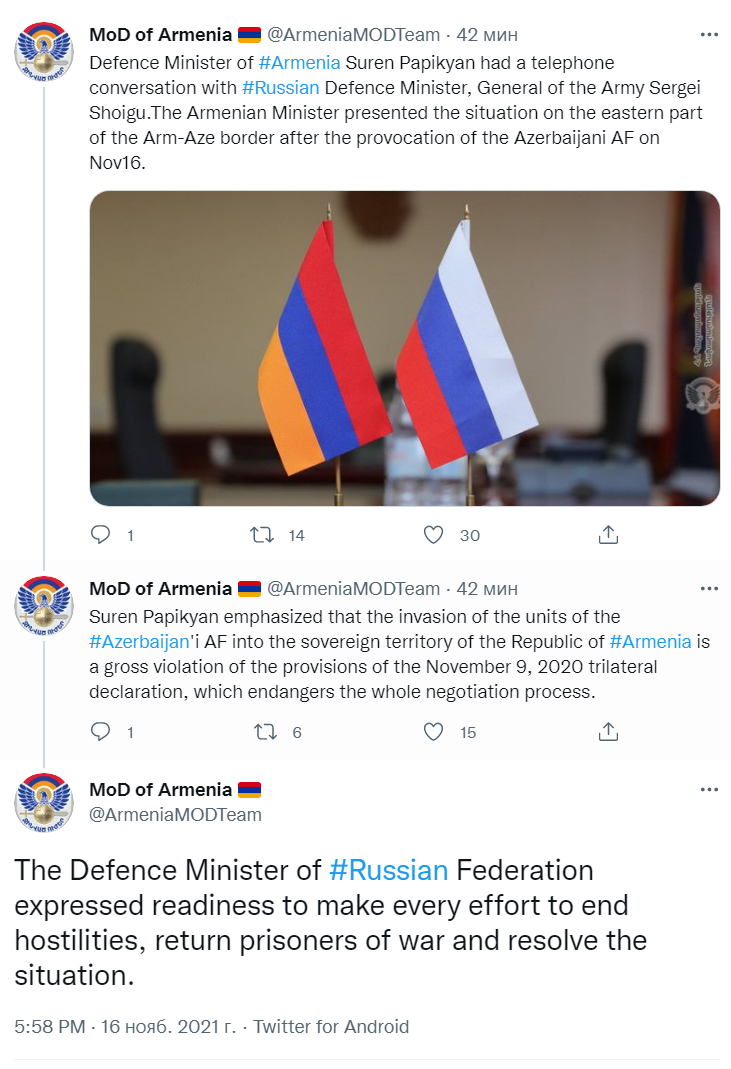Image resolution: width=731 pixels, height=1069 pixels.
Task: Click the reply icon on the first tweet
Action: (x=100, y=535)
